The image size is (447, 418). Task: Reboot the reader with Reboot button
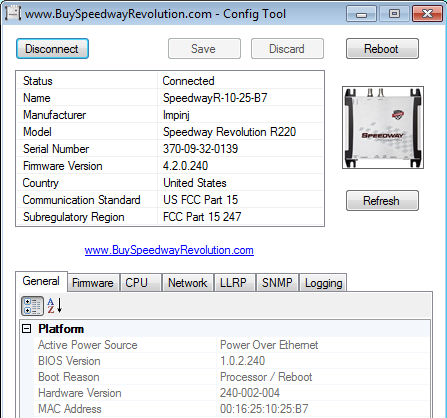click(382, 49)
